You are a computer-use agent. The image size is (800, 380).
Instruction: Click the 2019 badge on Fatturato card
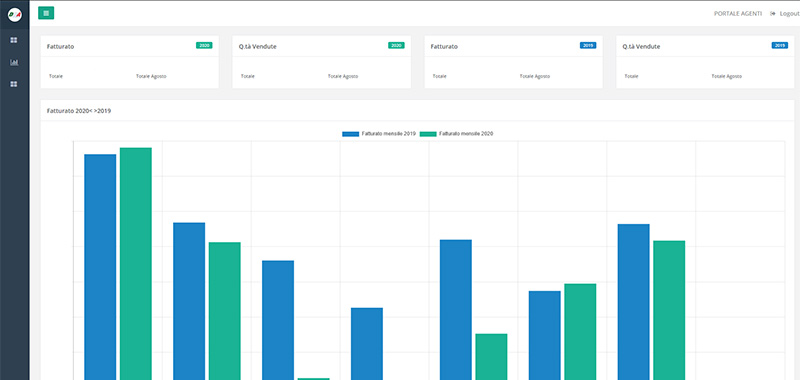click(588, 45)
